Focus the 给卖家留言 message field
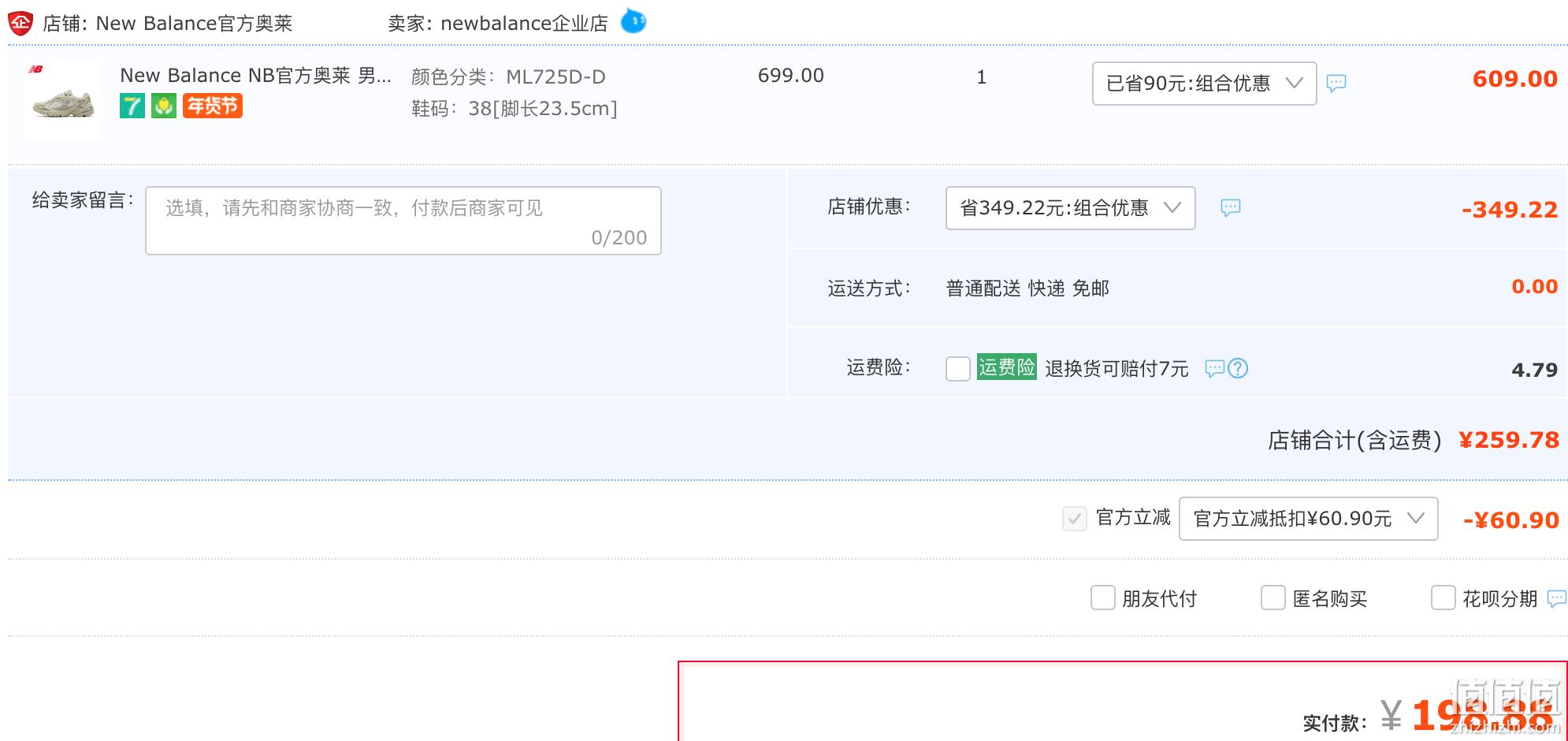 (x=403, y=221)
